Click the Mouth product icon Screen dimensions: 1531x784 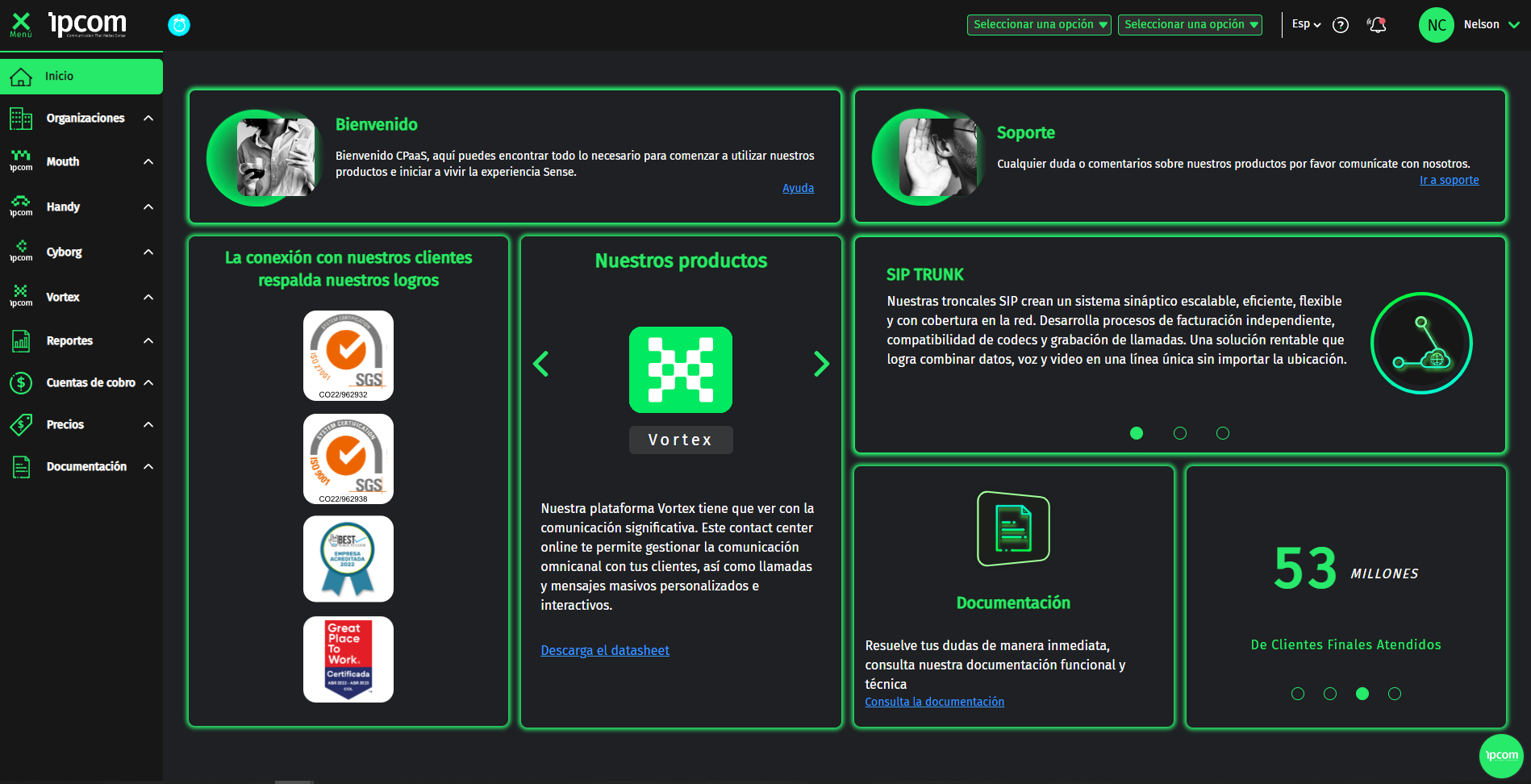pyautogui.click(x=21, y=161)
